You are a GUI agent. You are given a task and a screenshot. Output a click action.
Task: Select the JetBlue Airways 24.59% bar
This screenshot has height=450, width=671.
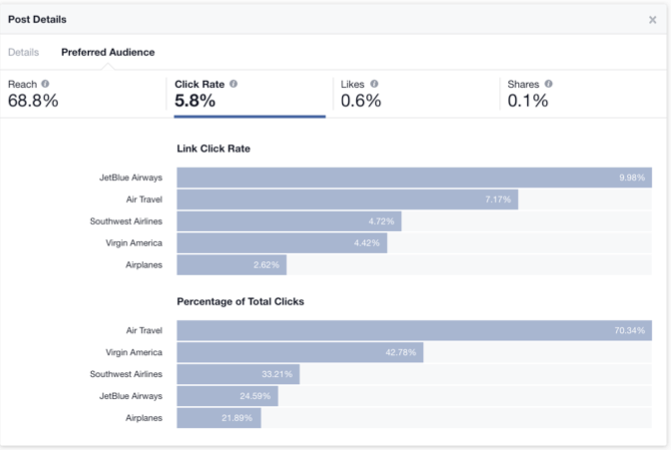(x=228, y=396)
